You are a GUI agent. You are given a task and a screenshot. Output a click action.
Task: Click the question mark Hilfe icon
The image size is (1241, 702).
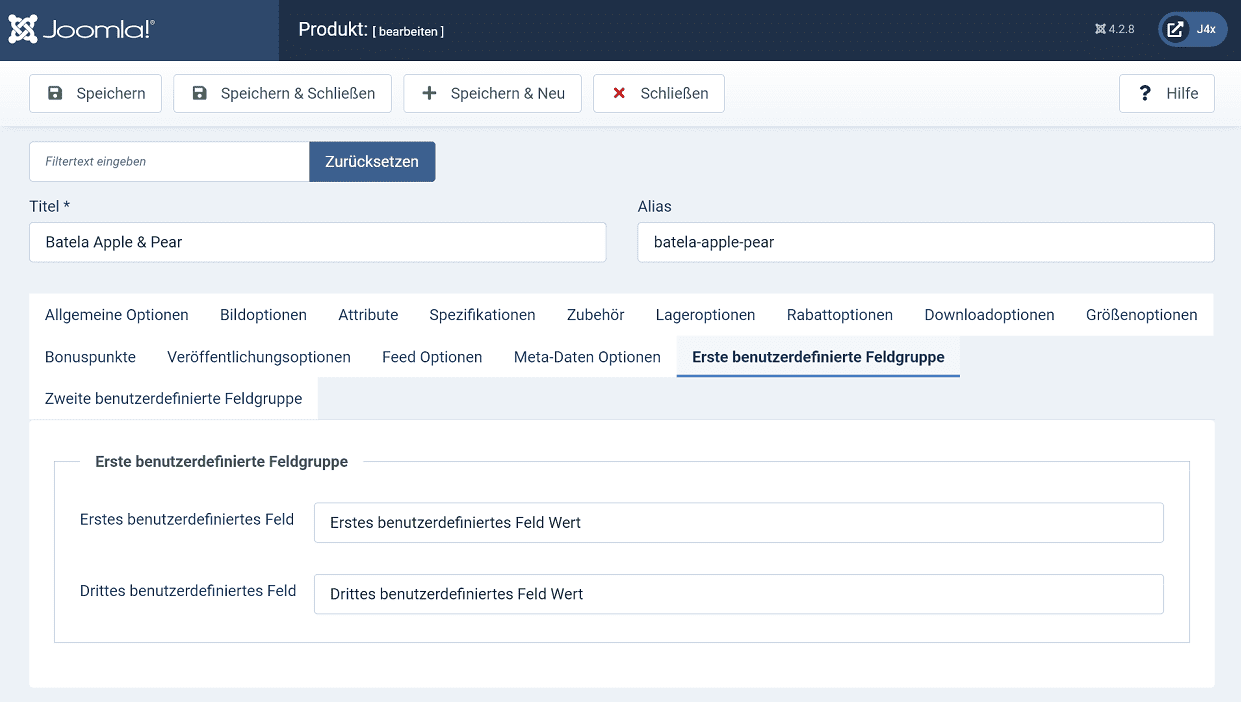[1145, 93]
